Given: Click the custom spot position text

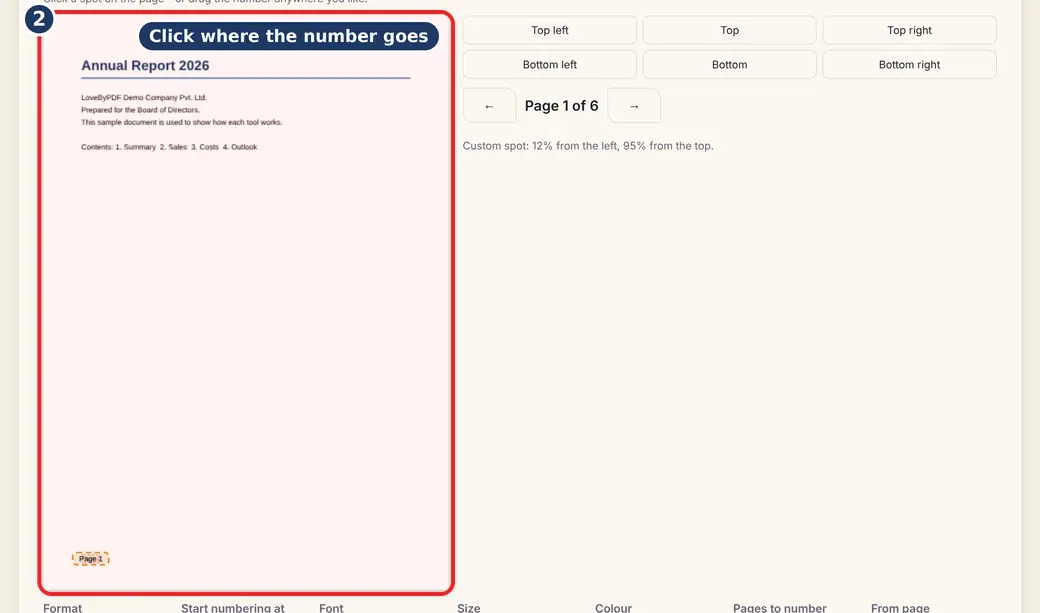Looking at the screenshot, I should 588,146.
